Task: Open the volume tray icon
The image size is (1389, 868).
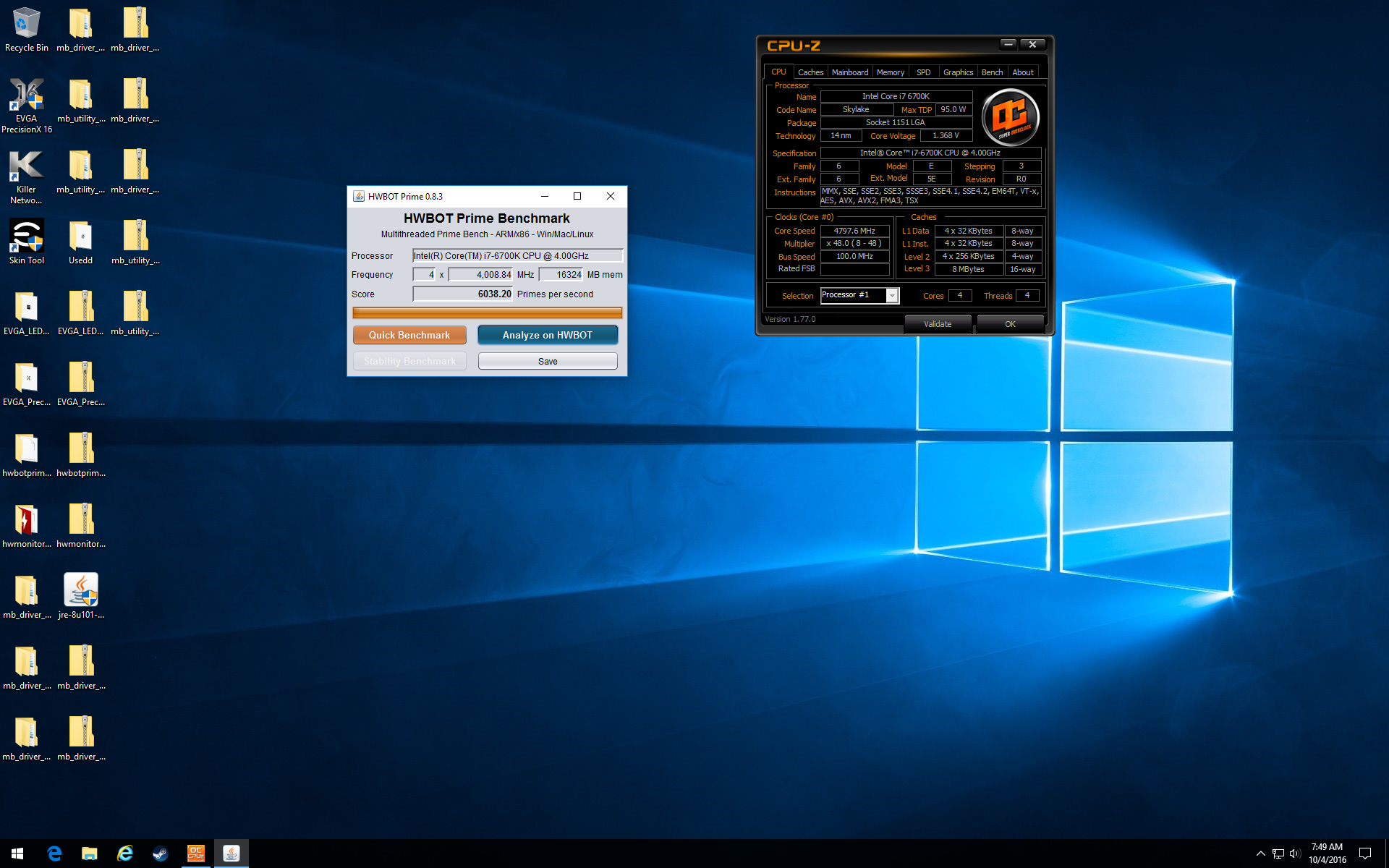Action: click(x=1295, y=854)
